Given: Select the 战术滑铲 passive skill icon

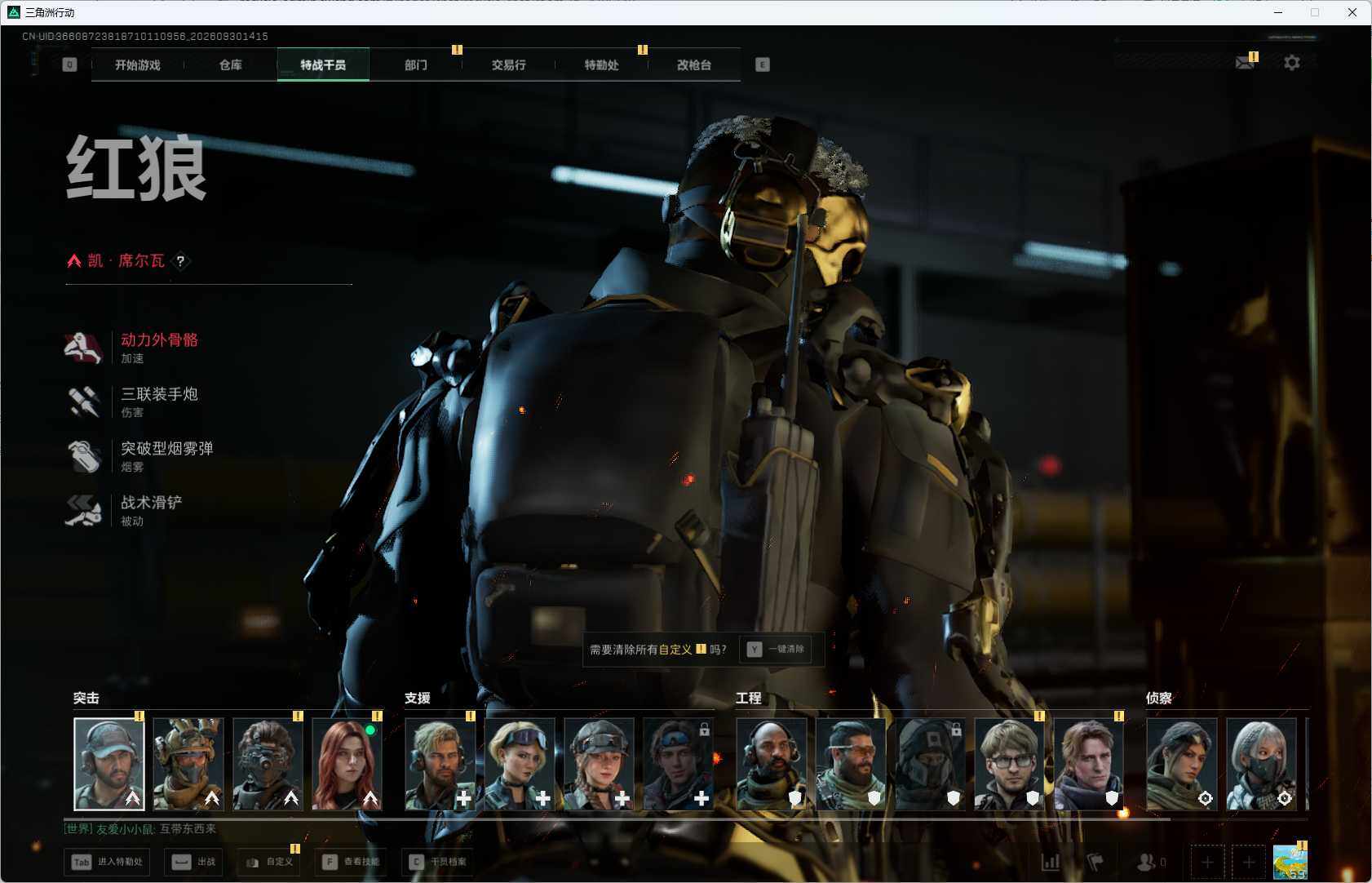Looking at the screenshot, I should [83, 510].
